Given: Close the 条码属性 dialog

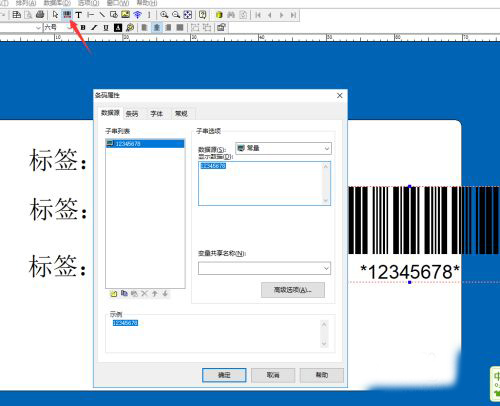Looking at the screenshot, I should 340,96.
